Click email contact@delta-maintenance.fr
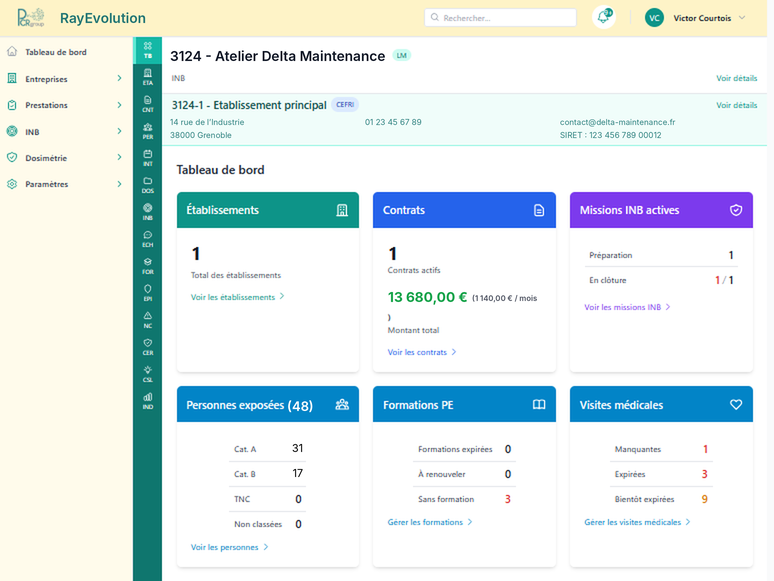Image resolution: width=774 pixels, height=581 pixels. click(618, 122)
